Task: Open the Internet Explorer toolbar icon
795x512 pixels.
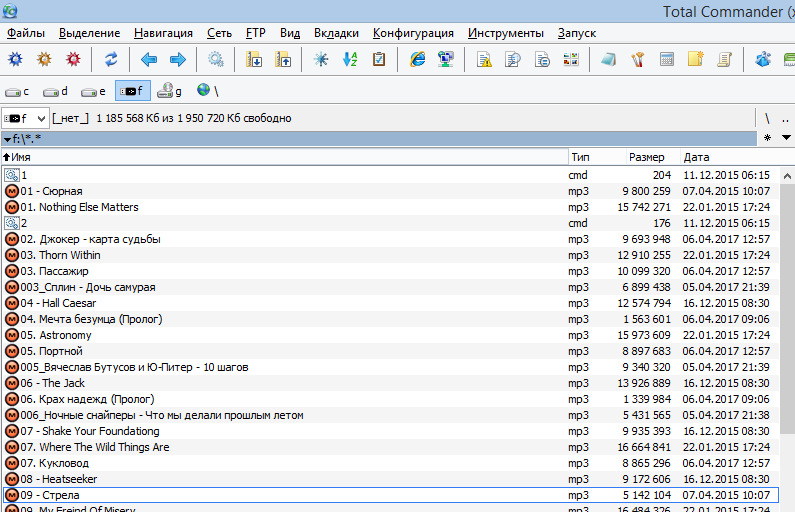Action: (417, 59)
